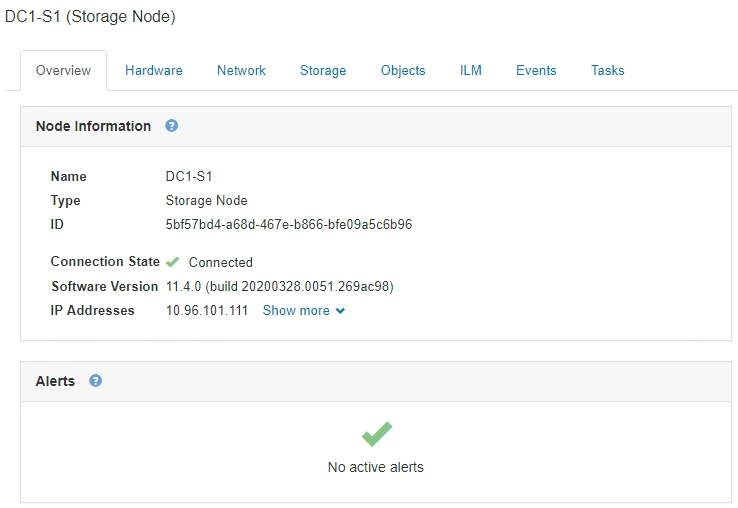Click the Alerts help icon
The height and width of the screenshot is (508, 738).
click(96, 381)
